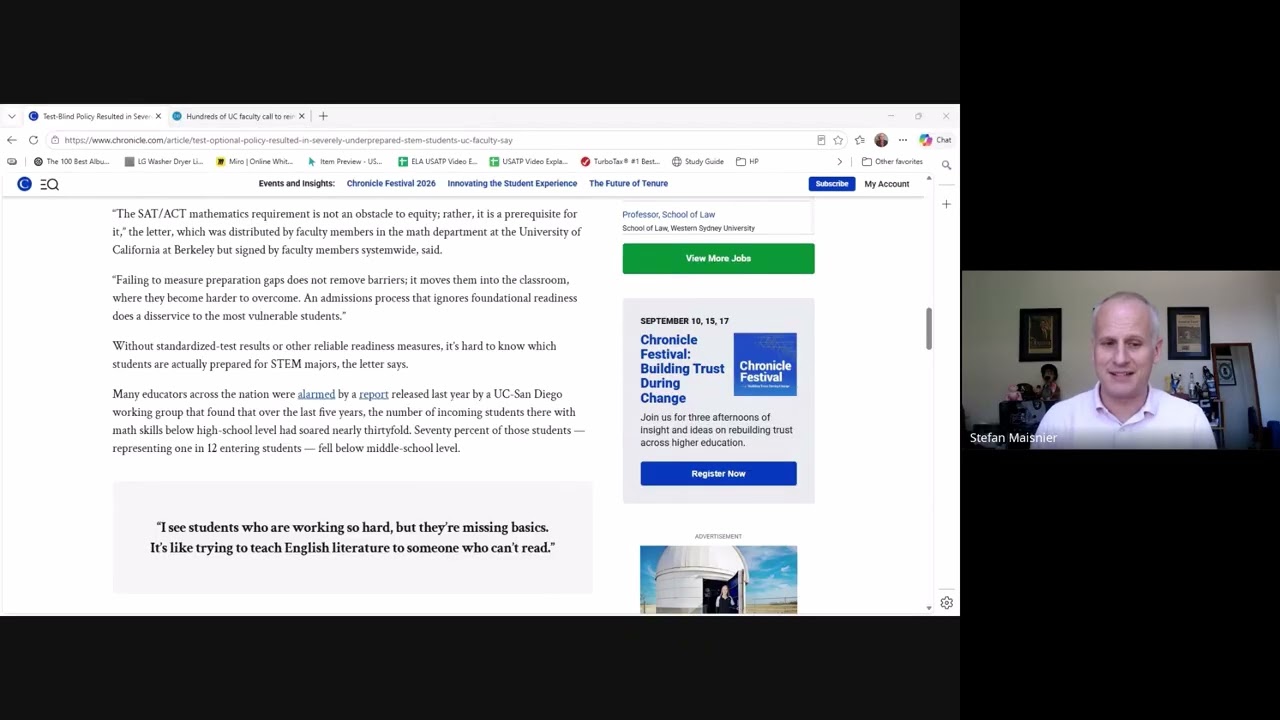Open a new browser tab
1280x720 pixels.
pyautogui.click(x=323, y=116)
